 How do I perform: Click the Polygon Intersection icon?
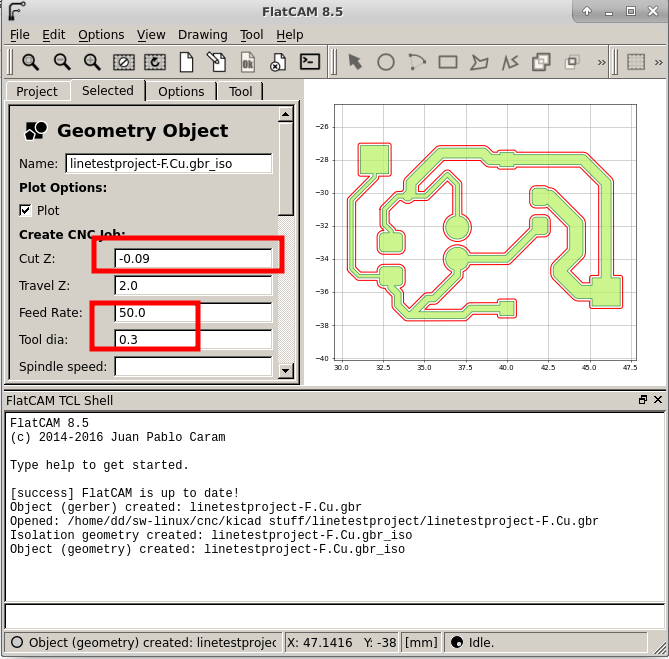click(x=572, y=62)
